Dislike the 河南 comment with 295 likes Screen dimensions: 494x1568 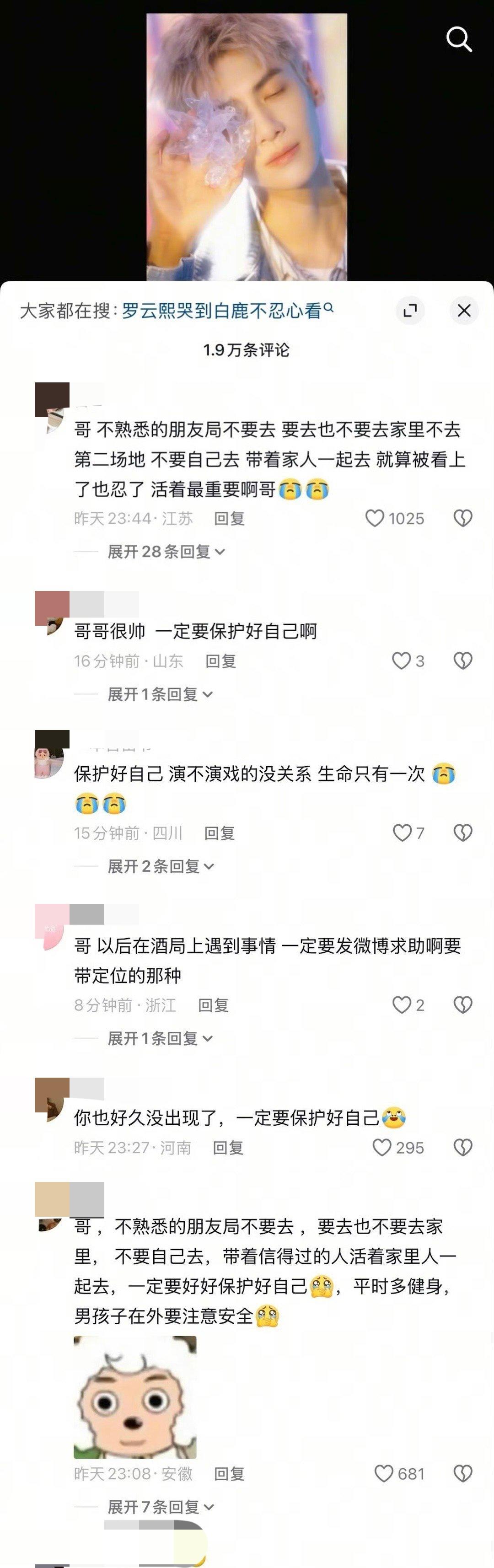[463, 1148]
